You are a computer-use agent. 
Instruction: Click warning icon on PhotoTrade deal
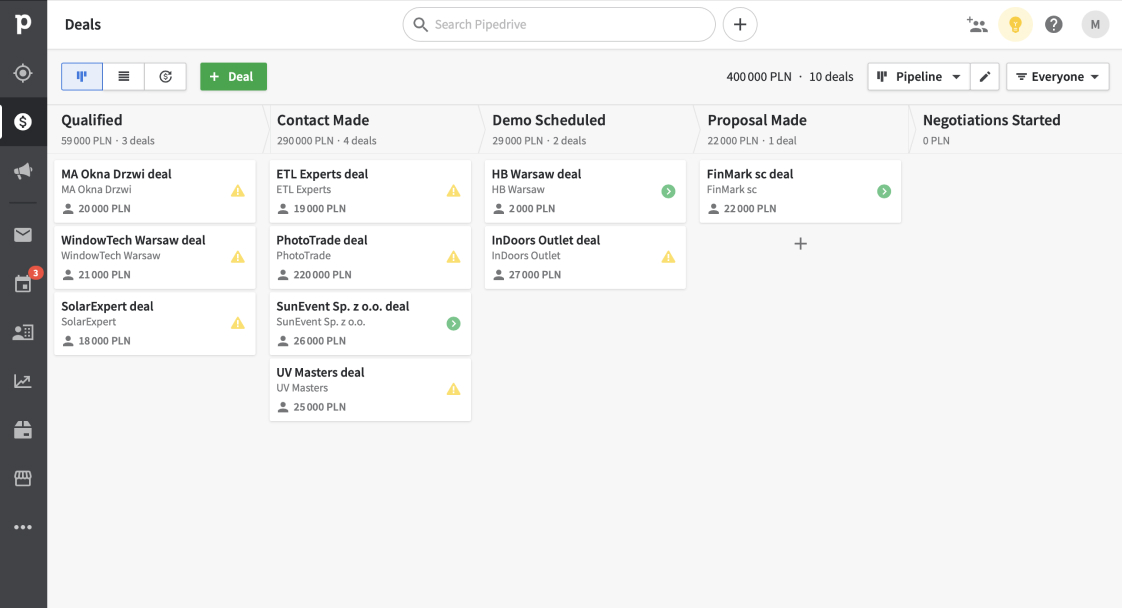pos(454,258)
